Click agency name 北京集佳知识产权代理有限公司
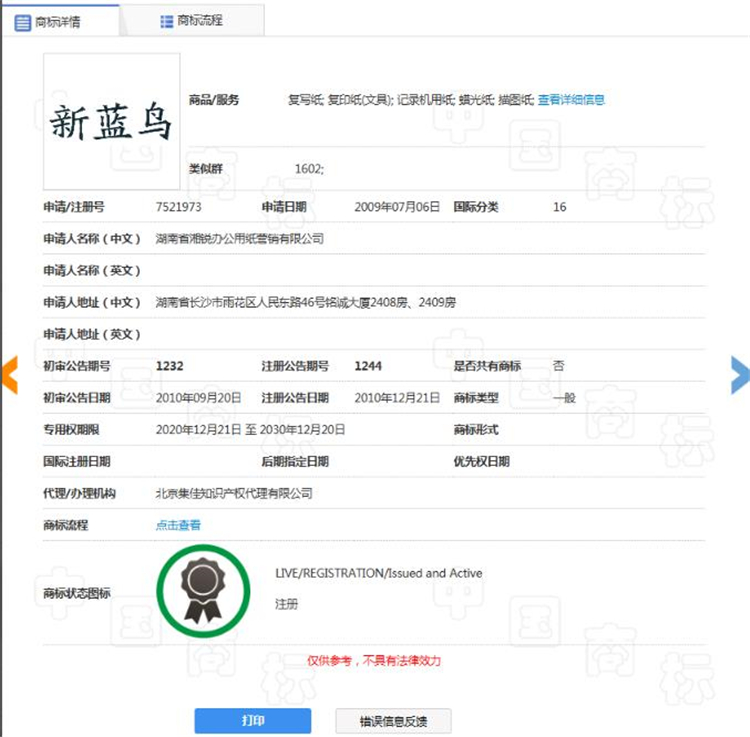Viewport: 750px width, 737px height. click(234, 493)
